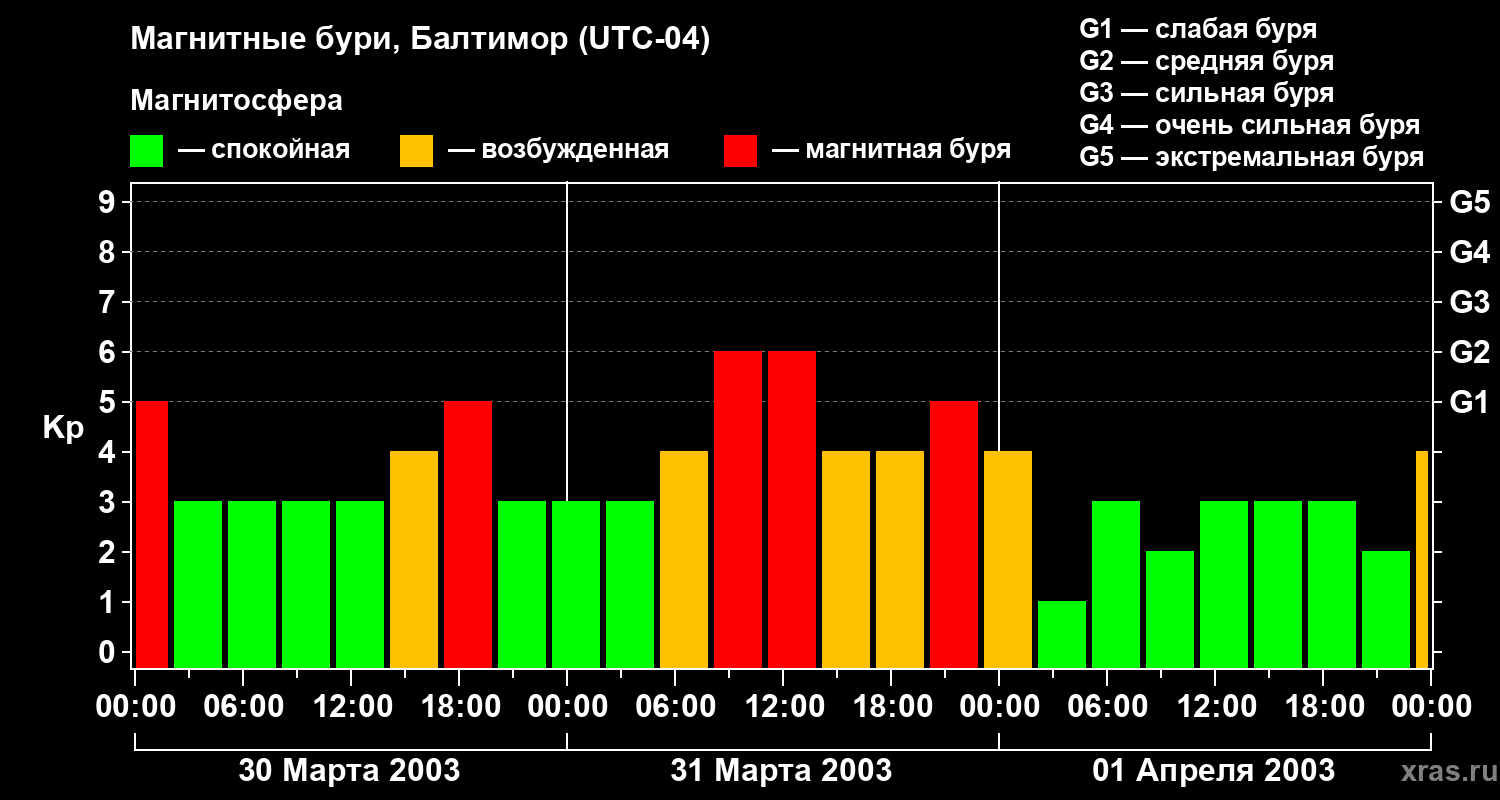Click the green bar at 21:00 30 Марта
The image size is (1500, 800).
coord(522,584)
